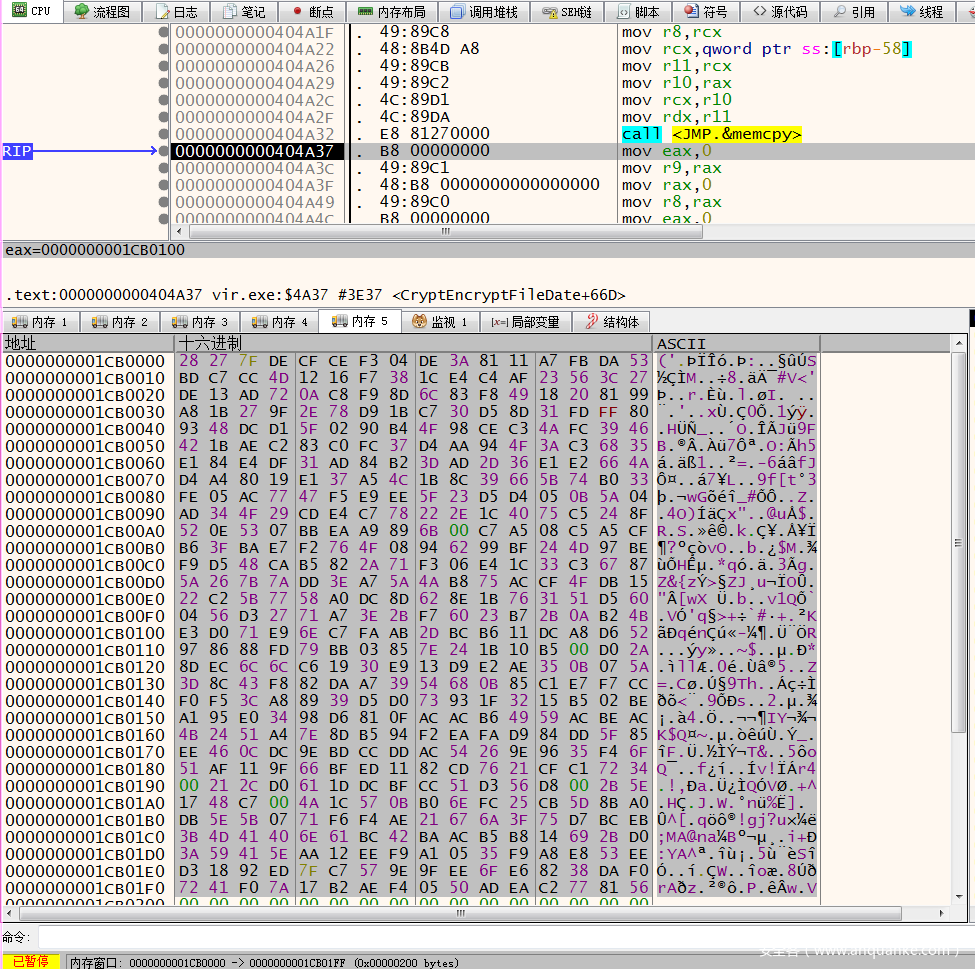Toggle breakpoint dot at address 0000000000404A1F
The height and width of the screenshot is (969, 975).
pos(163,32)
